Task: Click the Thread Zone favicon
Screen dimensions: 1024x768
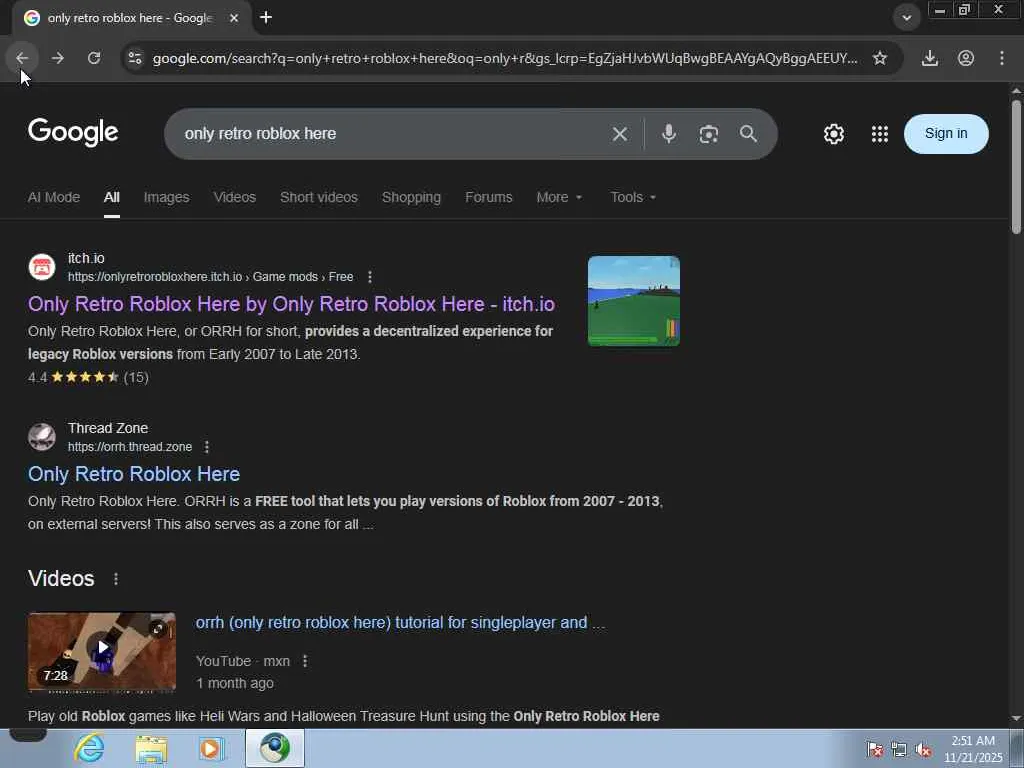Action: coord(42,437)
